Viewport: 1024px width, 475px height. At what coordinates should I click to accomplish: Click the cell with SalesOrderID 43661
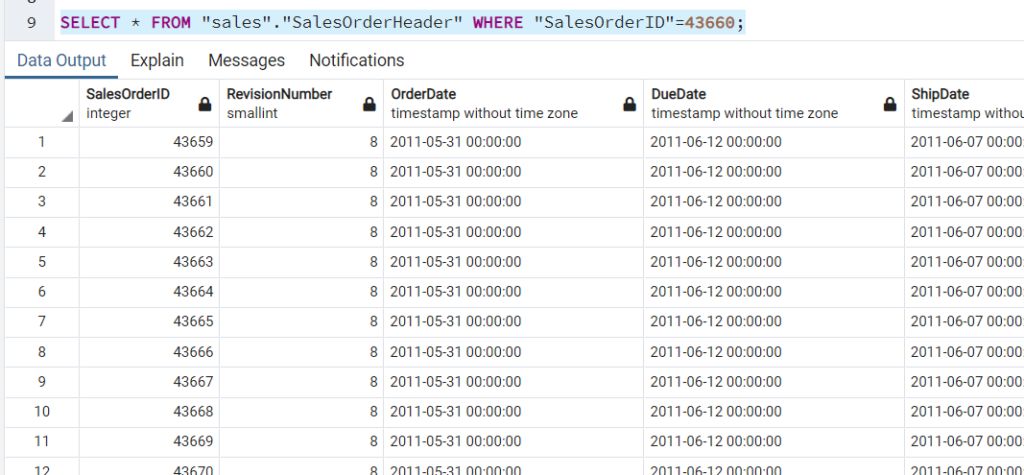coord(150,202)
